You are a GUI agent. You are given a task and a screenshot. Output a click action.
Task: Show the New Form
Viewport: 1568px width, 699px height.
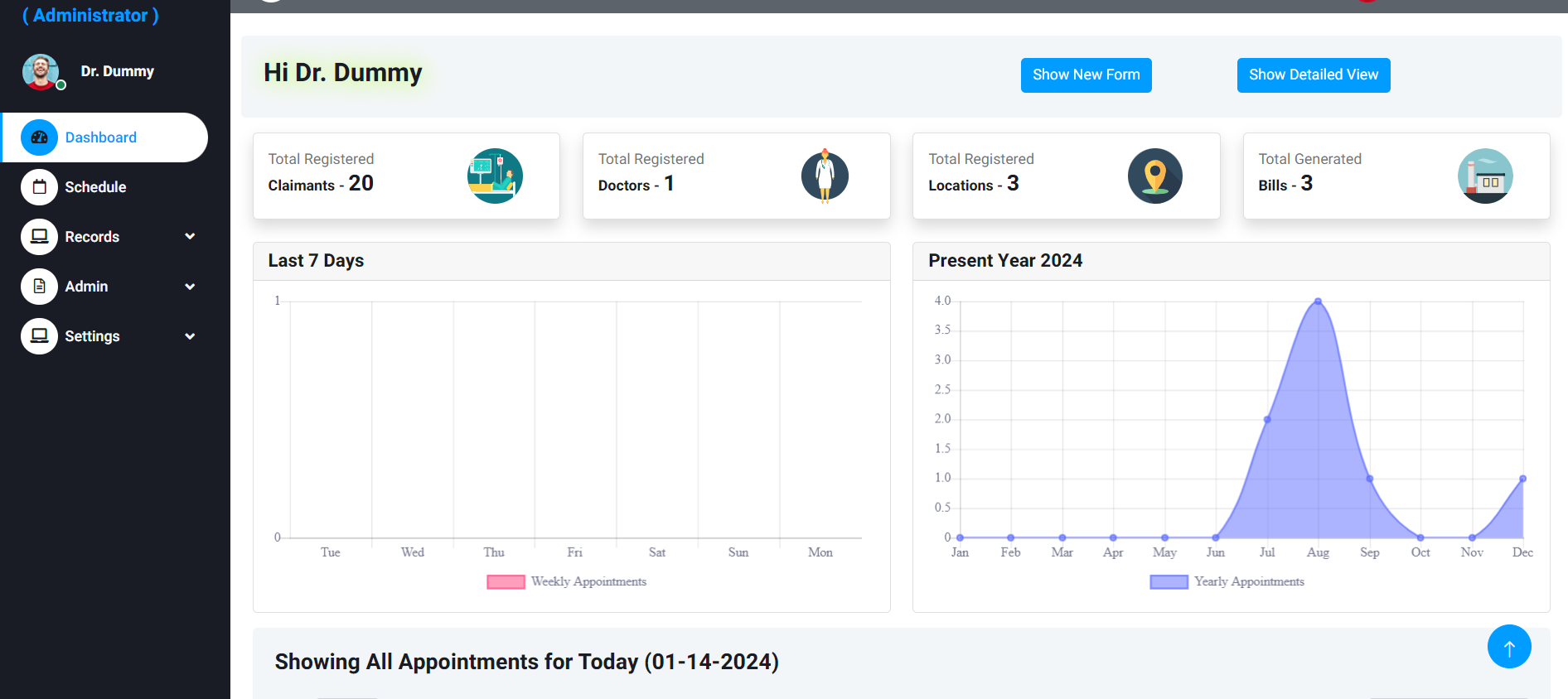coord(1086,75)
